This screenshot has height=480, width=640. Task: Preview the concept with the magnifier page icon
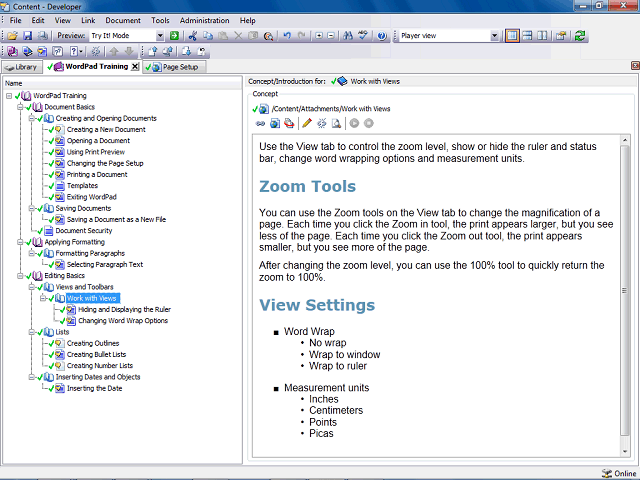pyautogui.click(x=336, y=123)
